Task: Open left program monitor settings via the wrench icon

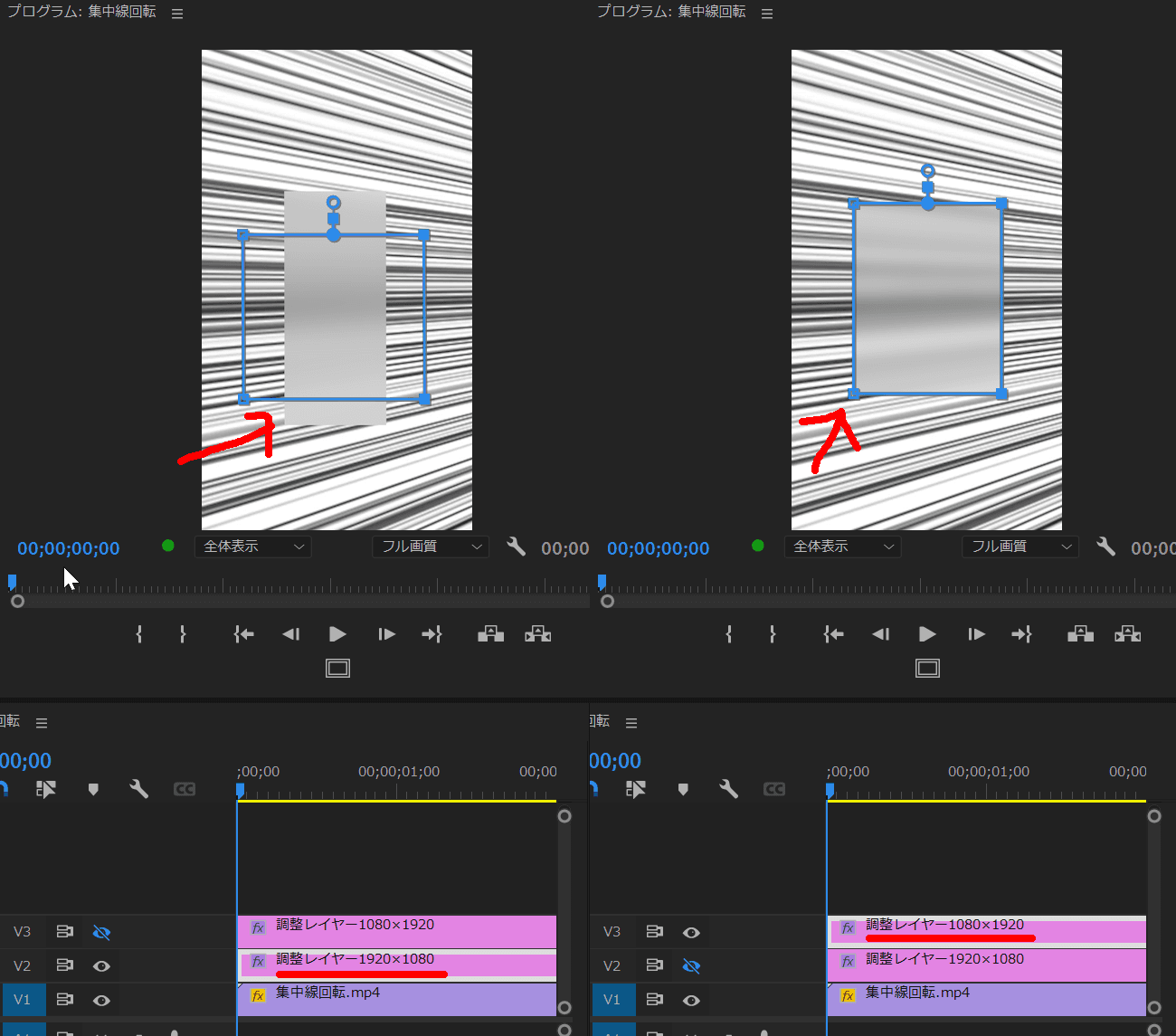Action: [515, 547]
